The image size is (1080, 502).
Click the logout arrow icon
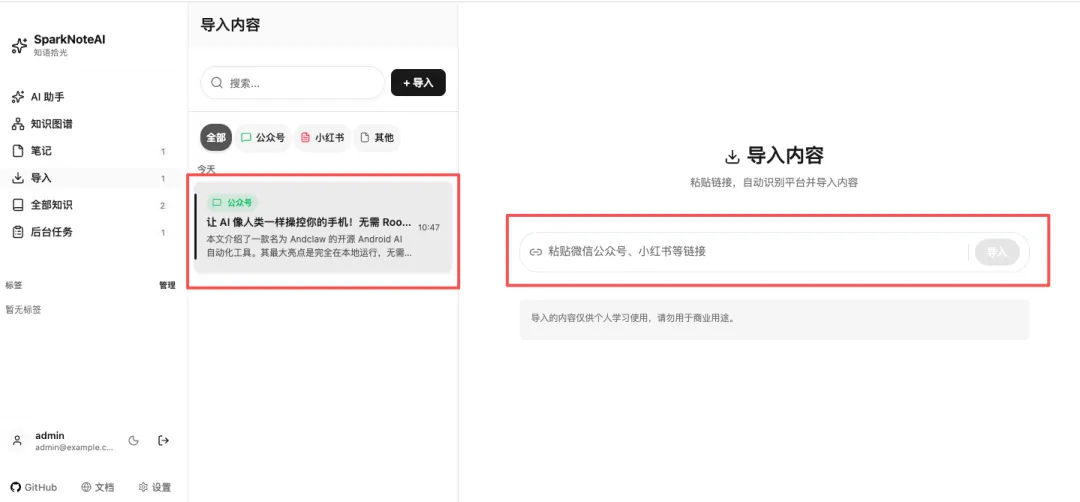163,441
